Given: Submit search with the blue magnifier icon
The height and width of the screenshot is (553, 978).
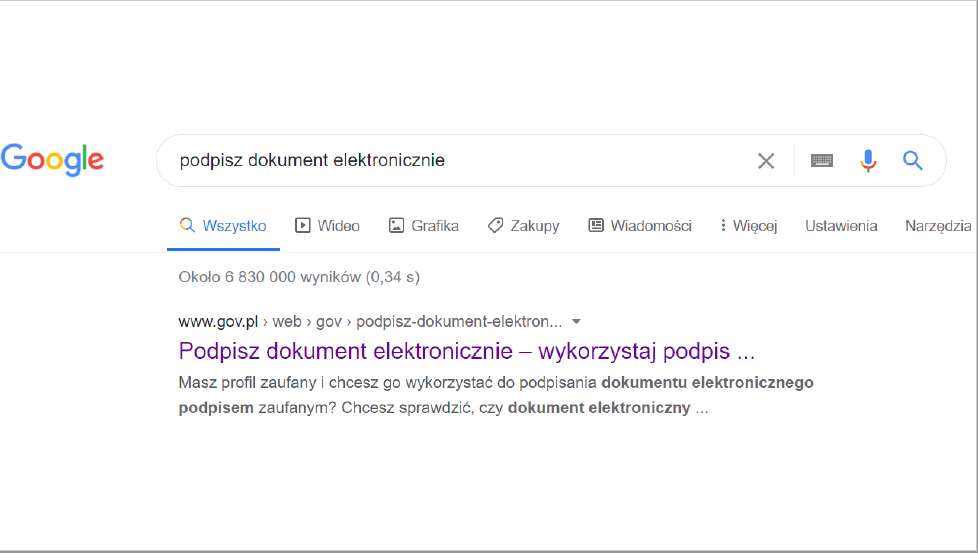Looking at the screenshot, I should coord(913,161).
